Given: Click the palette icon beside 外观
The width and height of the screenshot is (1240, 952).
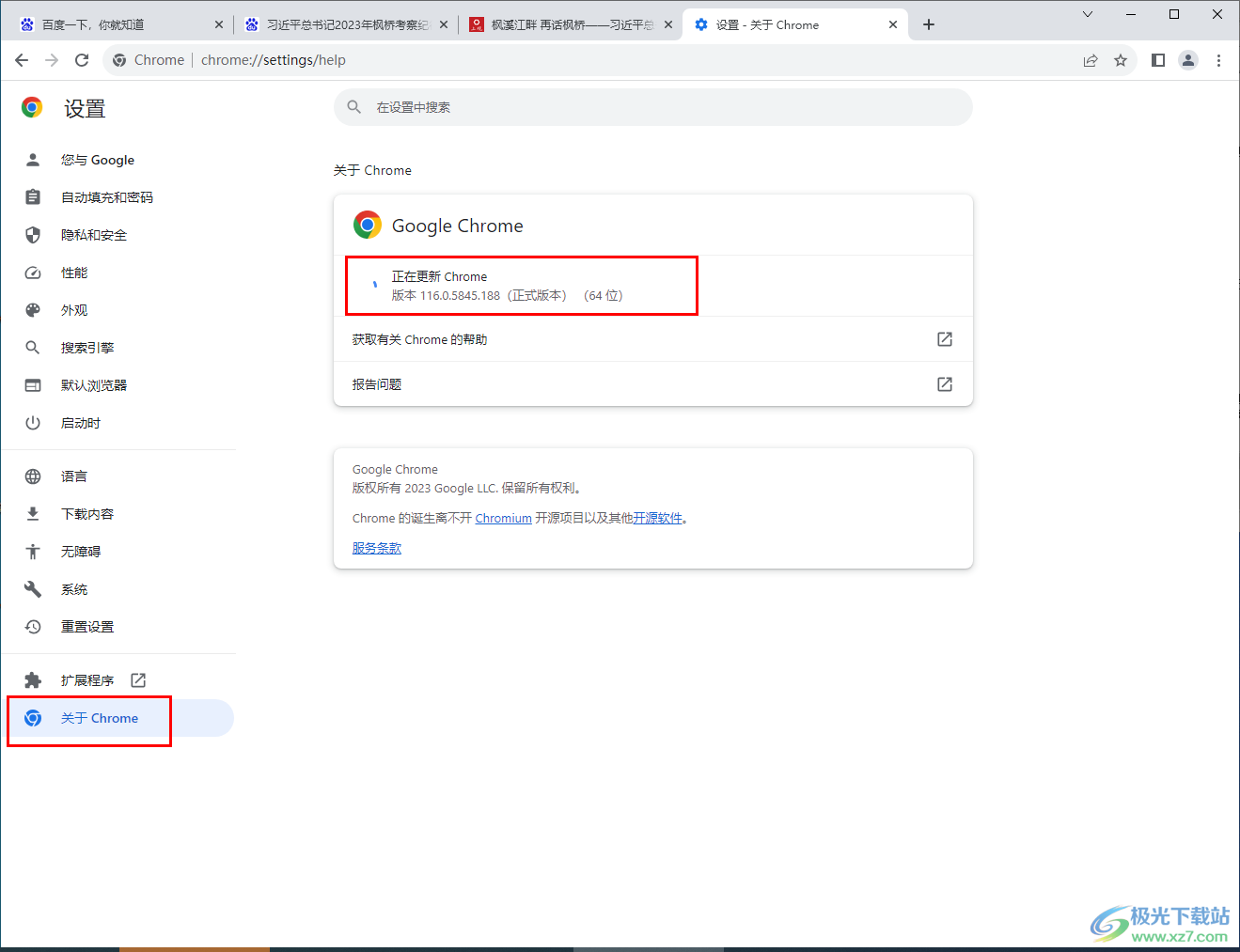Looking at the screenshot, I should (33, 310).
